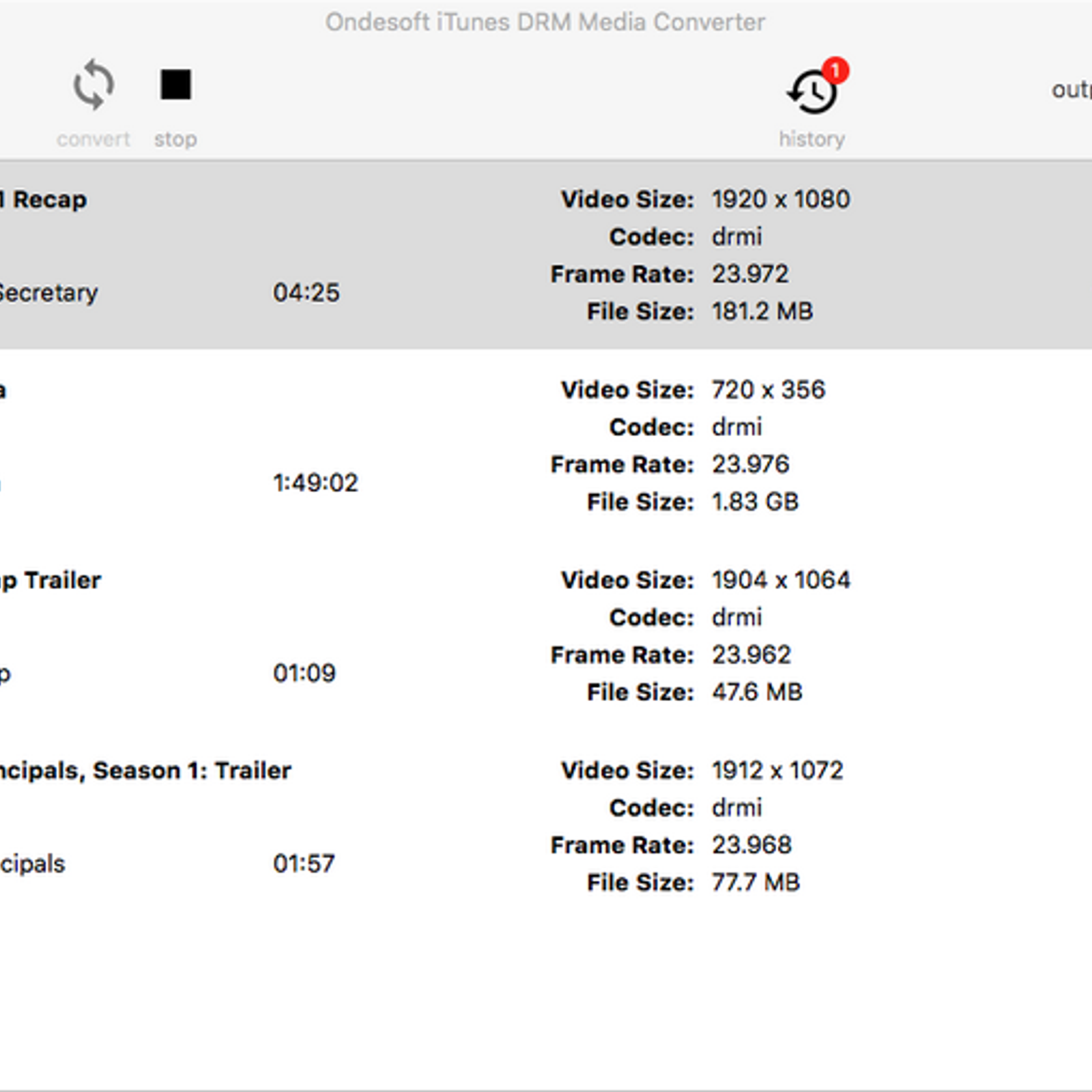Click duration 04:25
1092x1092 pixels.
[x=306, y=293]
